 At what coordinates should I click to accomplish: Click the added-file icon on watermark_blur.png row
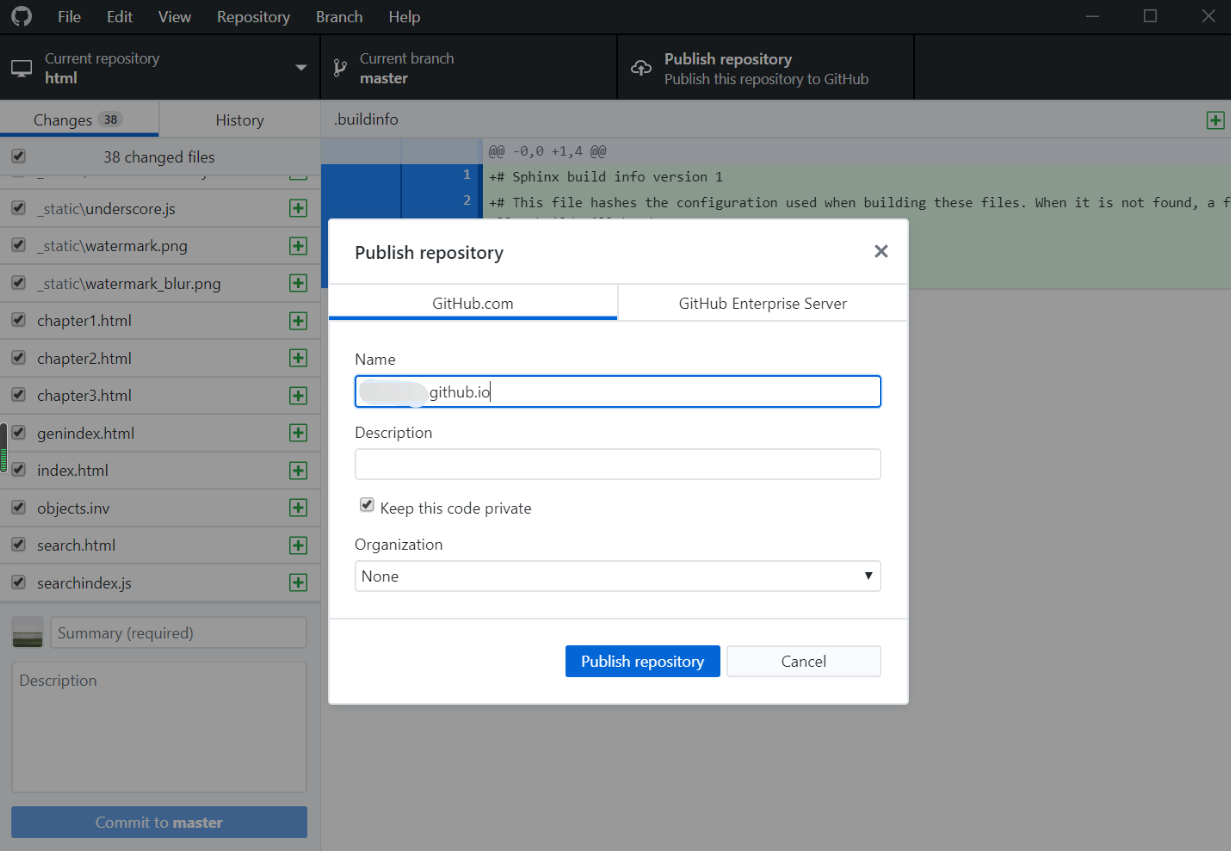(298, 283)
